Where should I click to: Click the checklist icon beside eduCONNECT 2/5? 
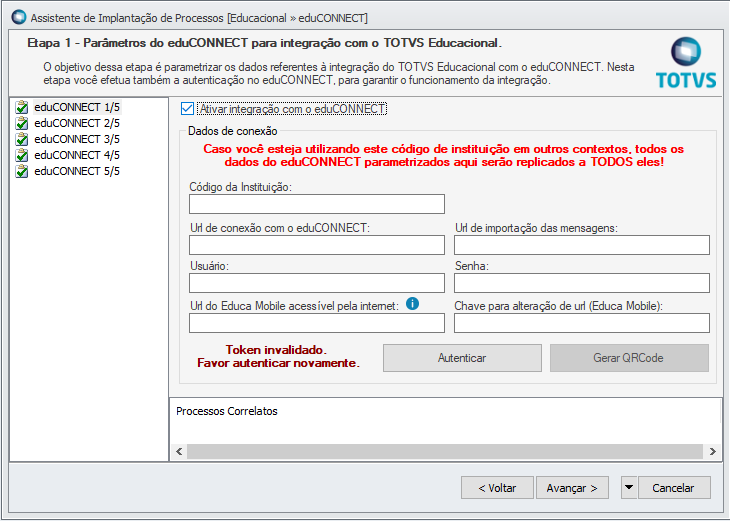click(x=21, y=123)
